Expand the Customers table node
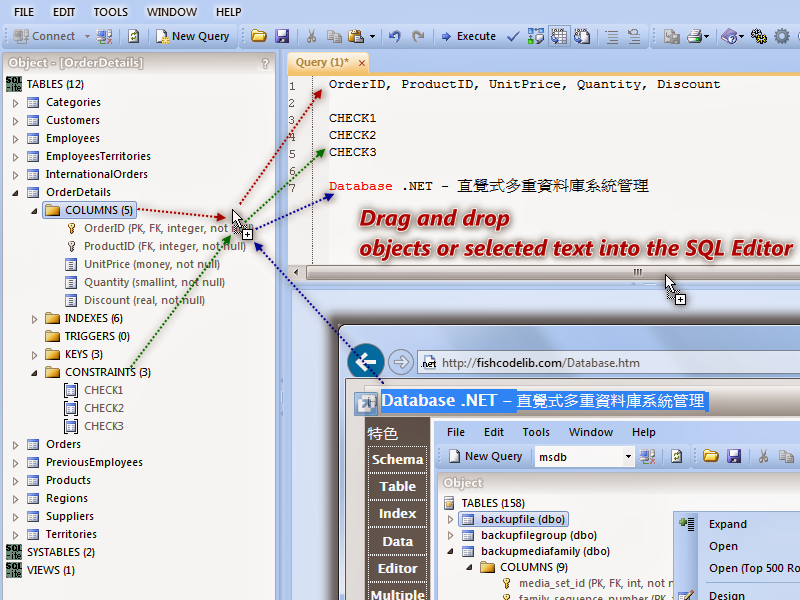The image size is (800, 600). pyautogui.click(x=15, y=121)
